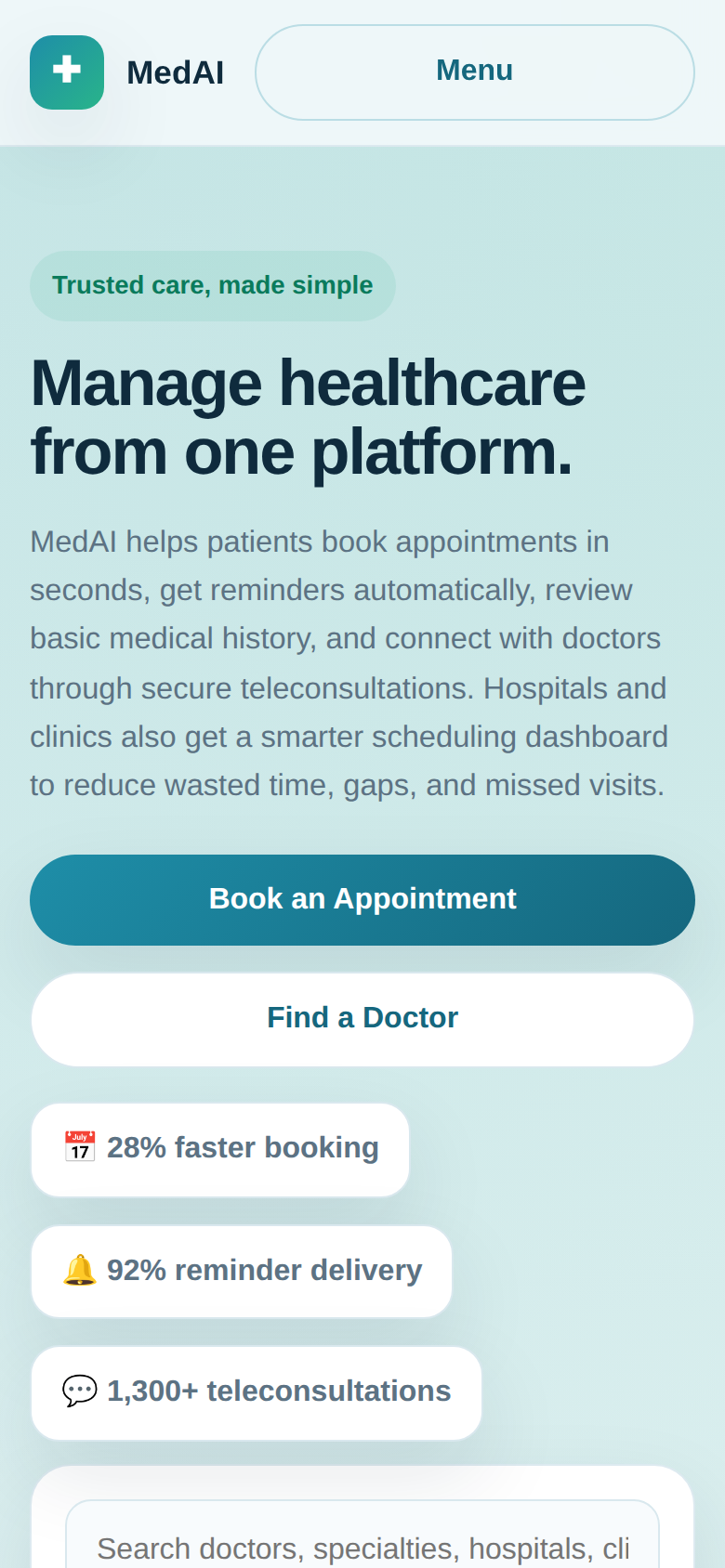Click the Trusted care, made simple badge
Screen dimensions: 725x1568
(213, 285)
